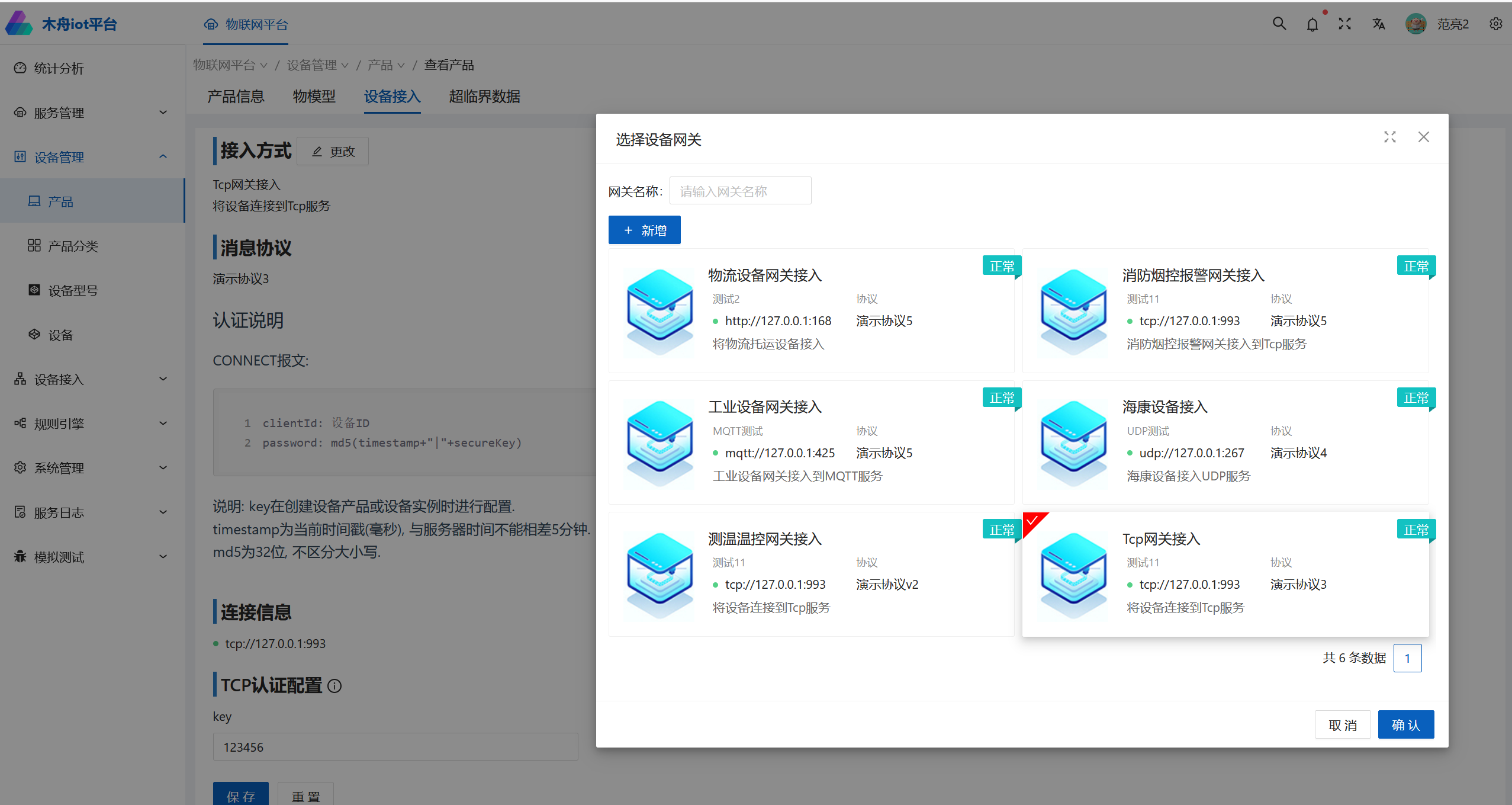Click the Tcp网关接入 gateway icon

click(1073, 575)
